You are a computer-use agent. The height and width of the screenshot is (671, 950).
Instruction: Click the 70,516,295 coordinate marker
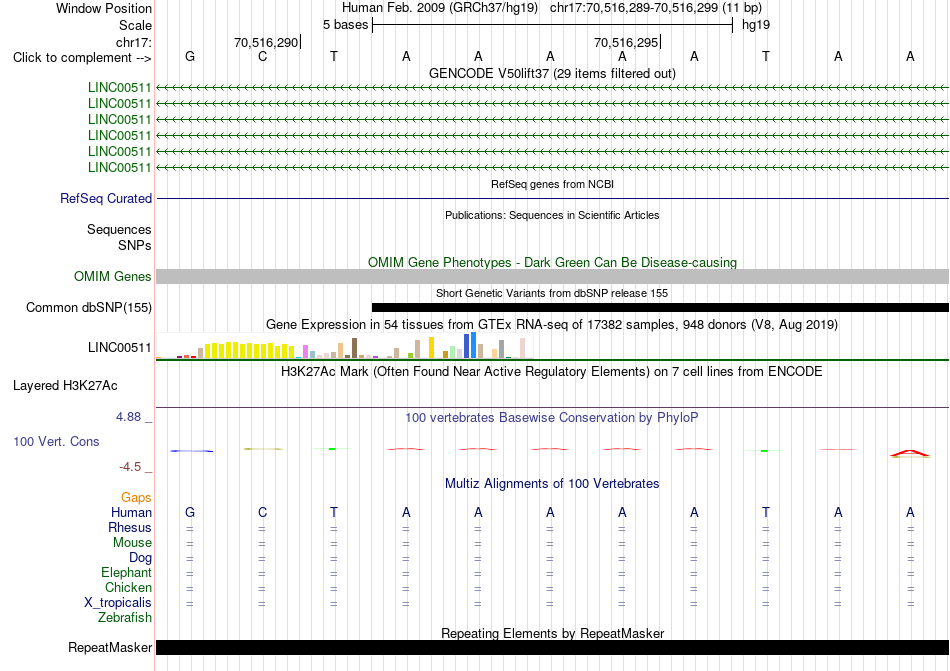[626, 42]
